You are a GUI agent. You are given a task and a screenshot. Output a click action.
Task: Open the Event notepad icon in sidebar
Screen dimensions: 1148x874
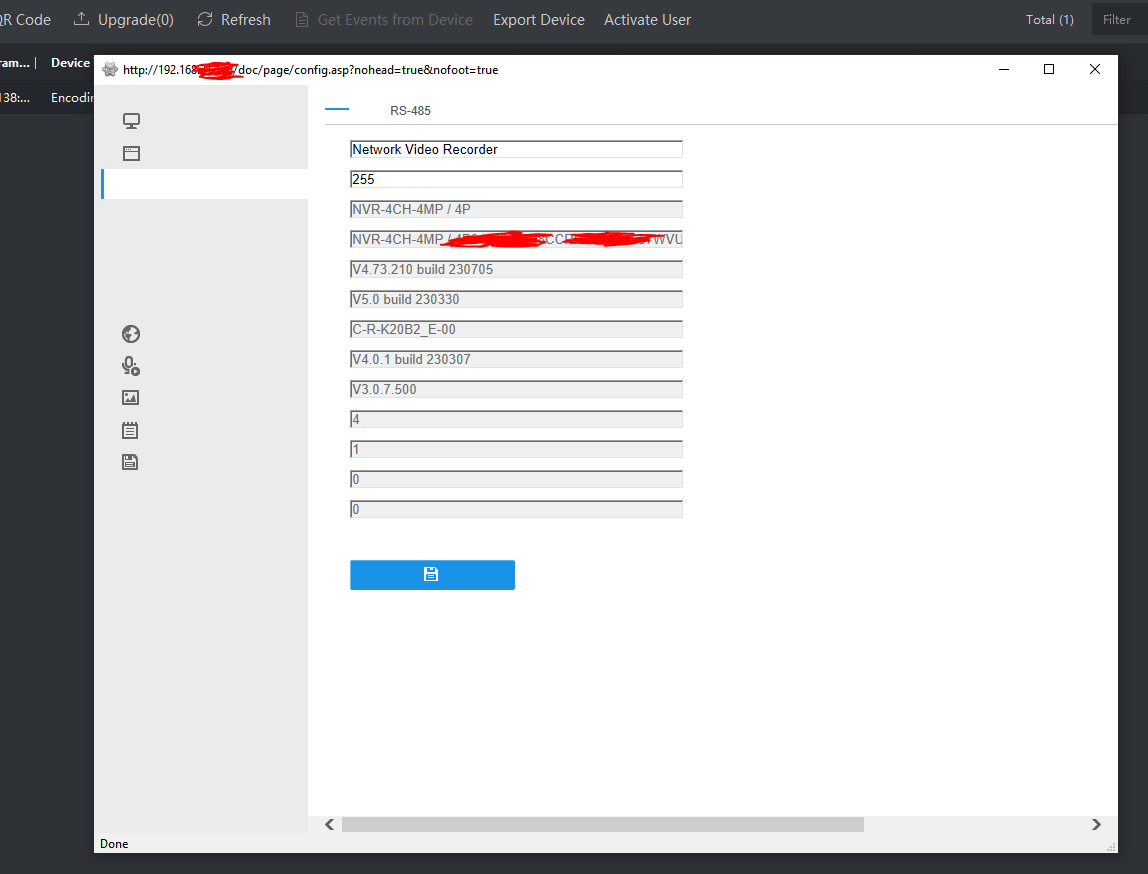coord(130,430)
